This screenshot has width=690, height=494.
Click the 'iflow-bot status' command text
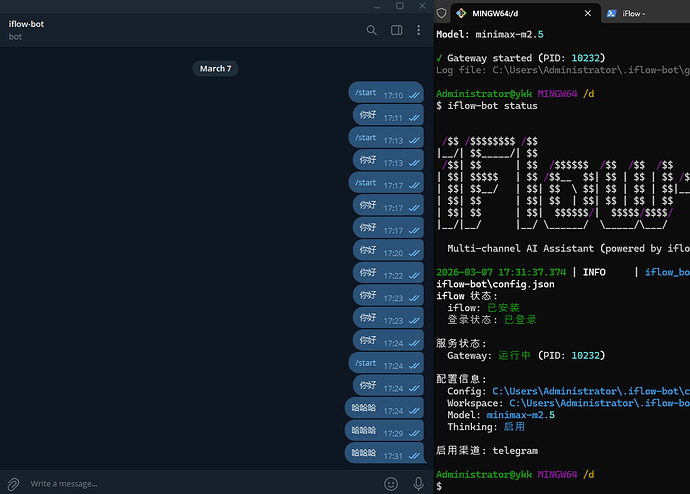[x=492, y=106]
